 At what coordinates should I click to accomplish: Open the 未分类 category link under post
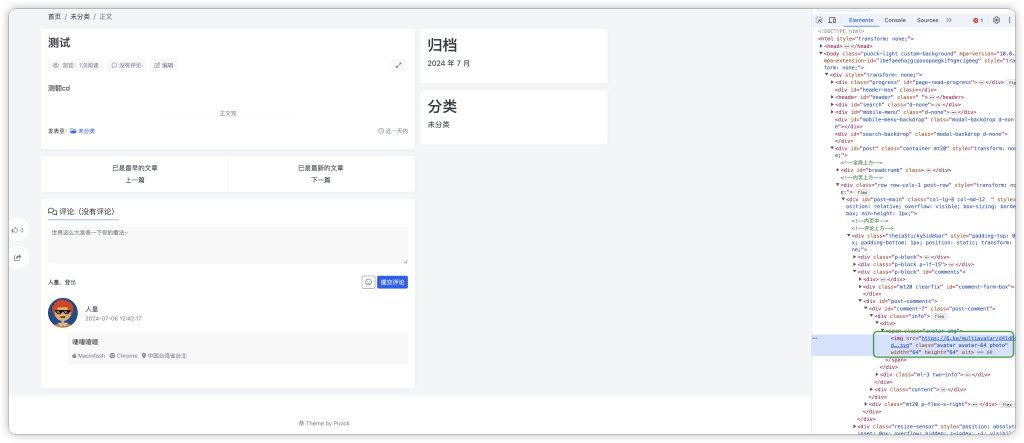click(x=83, y=131)
